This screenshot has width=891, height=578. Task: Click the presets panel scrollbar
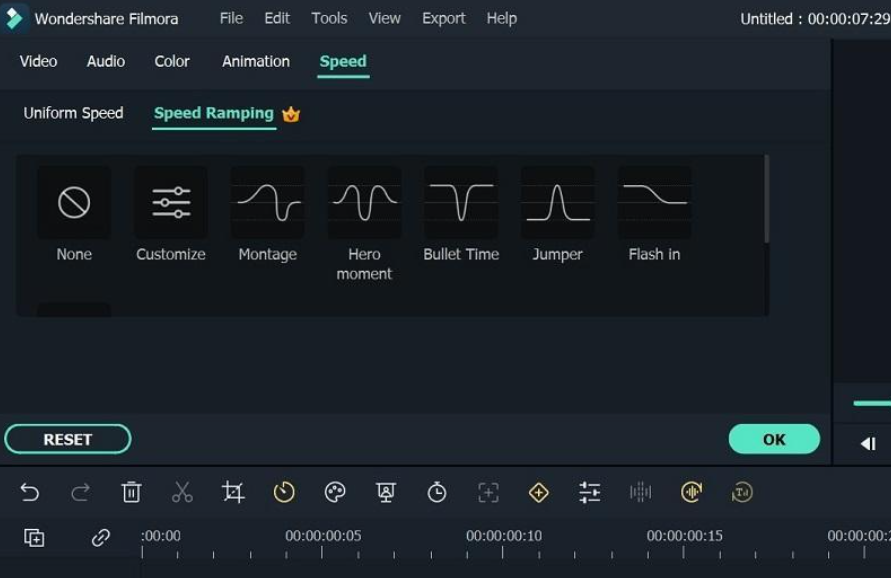pyautogui.click(x=767, y=199)
